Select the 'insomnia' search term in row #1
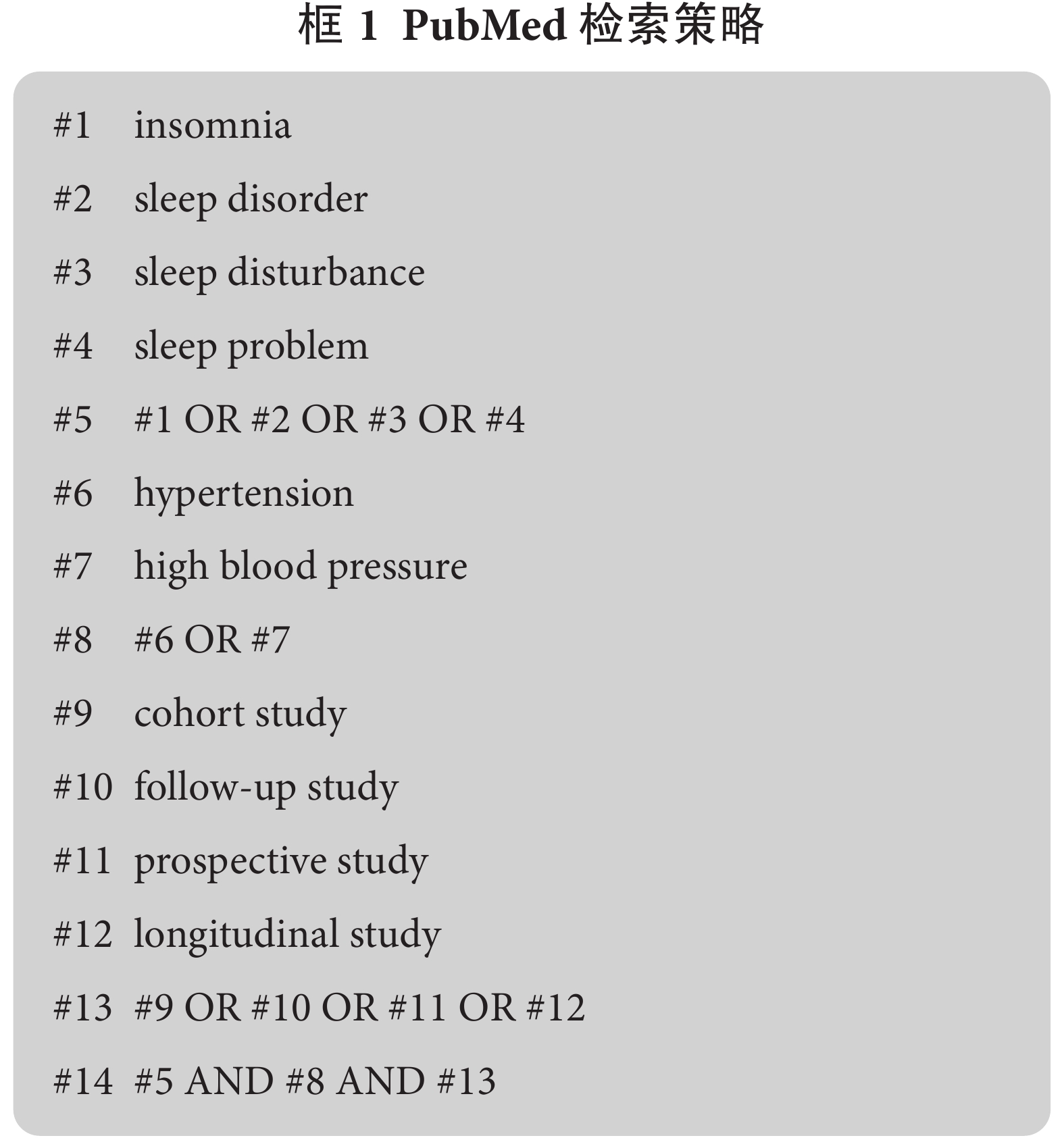This screenshot has width=1064, height=1138. tap(213, 126)
